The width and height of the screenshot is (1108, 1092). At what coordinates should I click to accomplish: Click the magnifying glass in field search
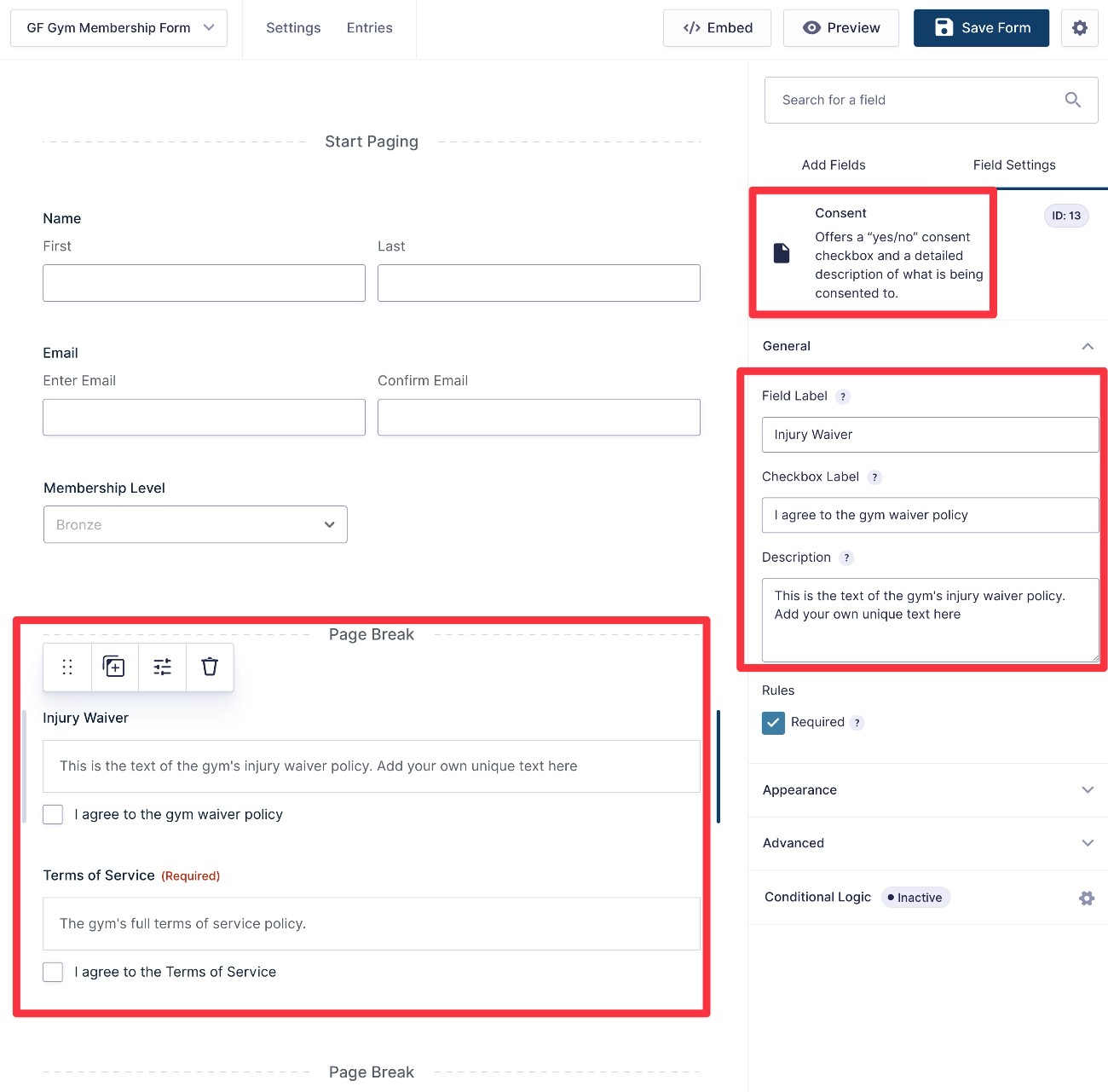[1073, 100]
